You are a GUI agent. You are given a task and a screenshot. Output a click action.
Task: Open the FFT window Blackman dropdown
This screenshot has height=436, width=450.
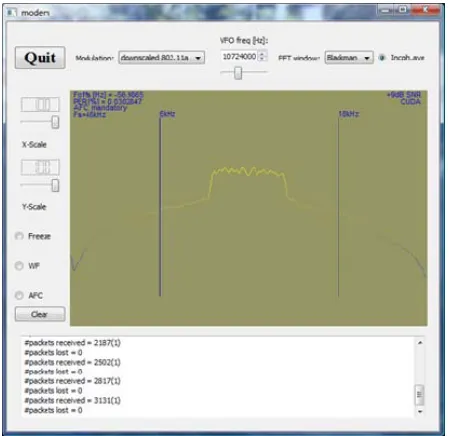point(349,58)
